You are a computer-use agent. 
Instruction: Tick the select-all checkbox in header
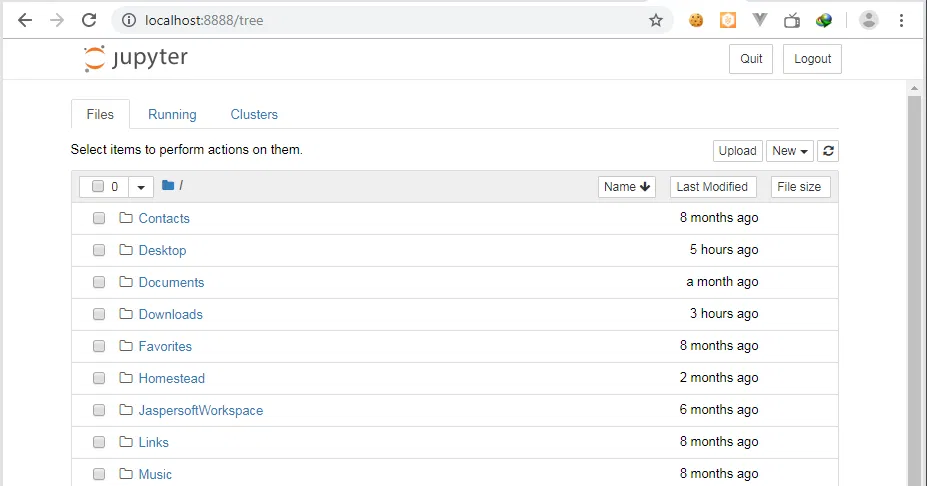pyautogui.click(x=98, y=187)
